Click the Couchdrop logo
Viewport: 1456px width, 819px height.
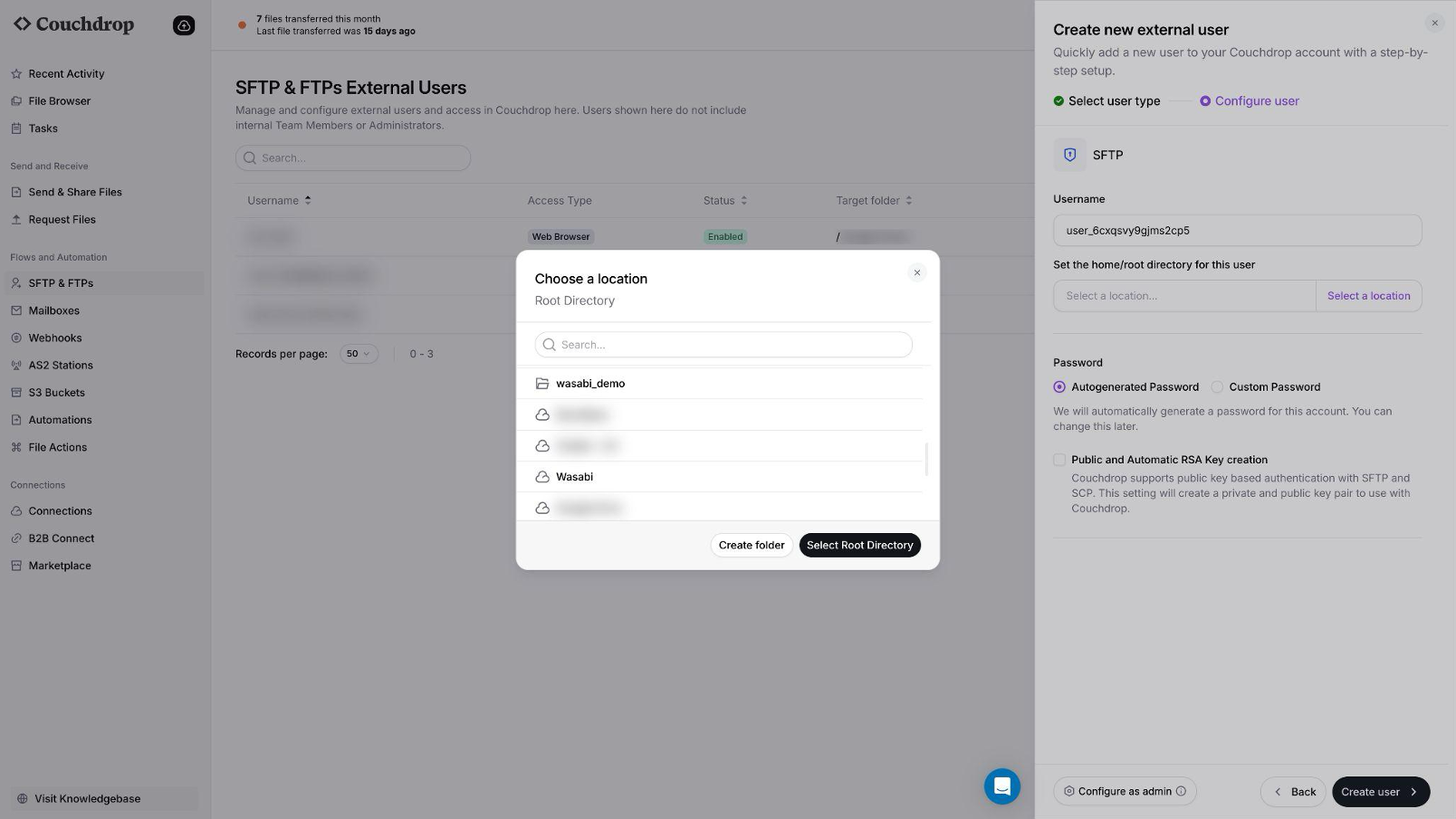tap(73, 24)
